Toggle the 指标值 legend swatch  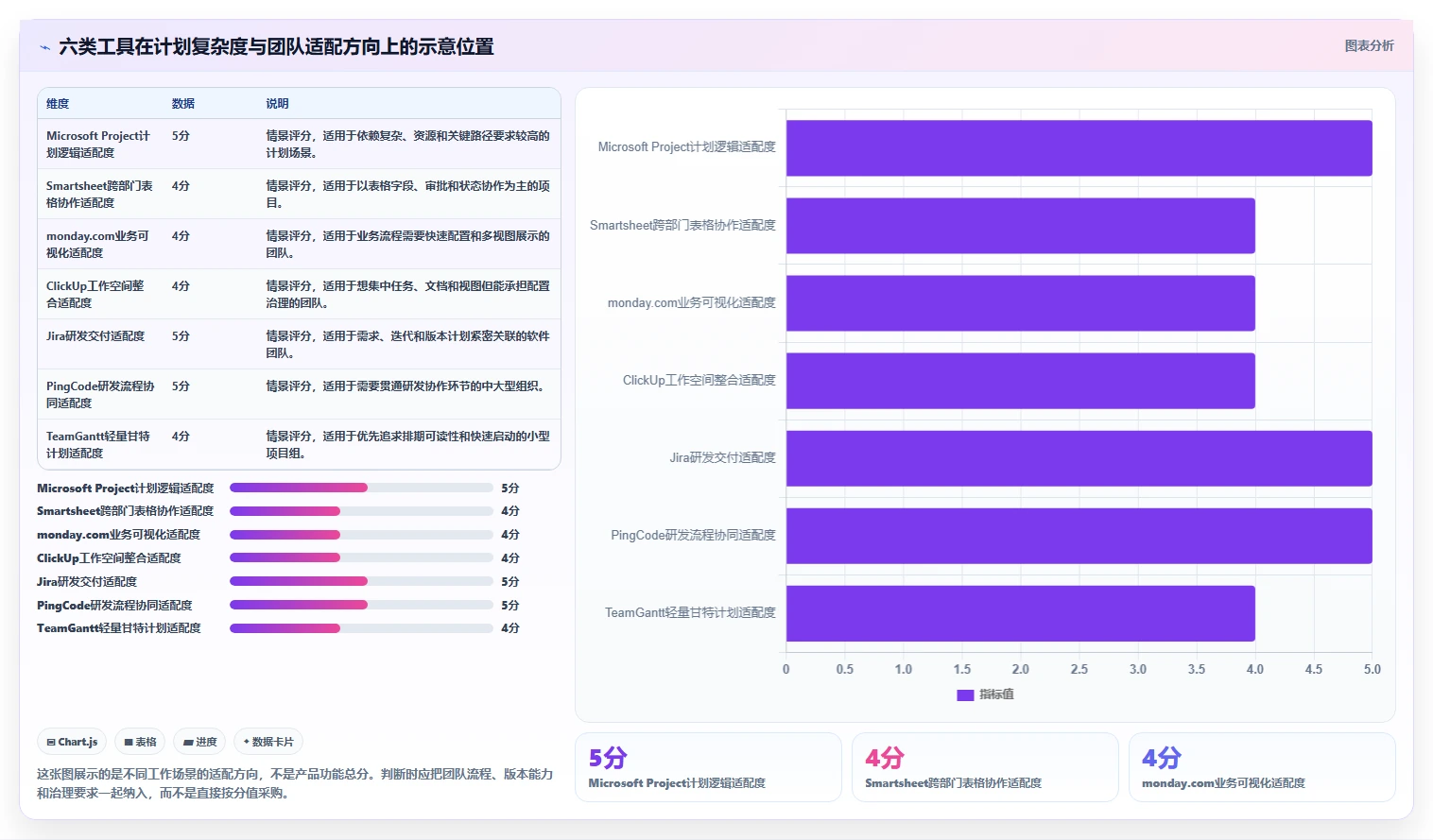965,694
